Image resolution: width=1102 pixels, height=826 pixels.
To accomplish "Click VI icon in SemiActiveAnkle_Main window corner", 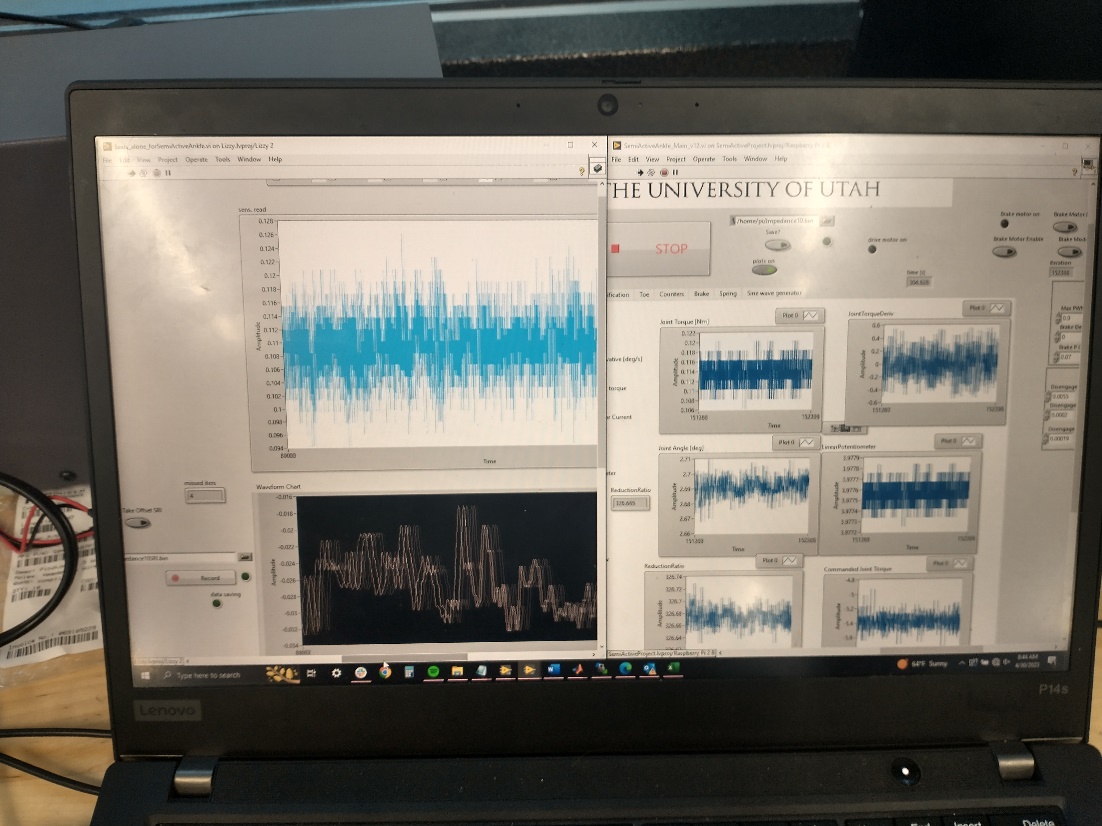I will click(1089, 166).
